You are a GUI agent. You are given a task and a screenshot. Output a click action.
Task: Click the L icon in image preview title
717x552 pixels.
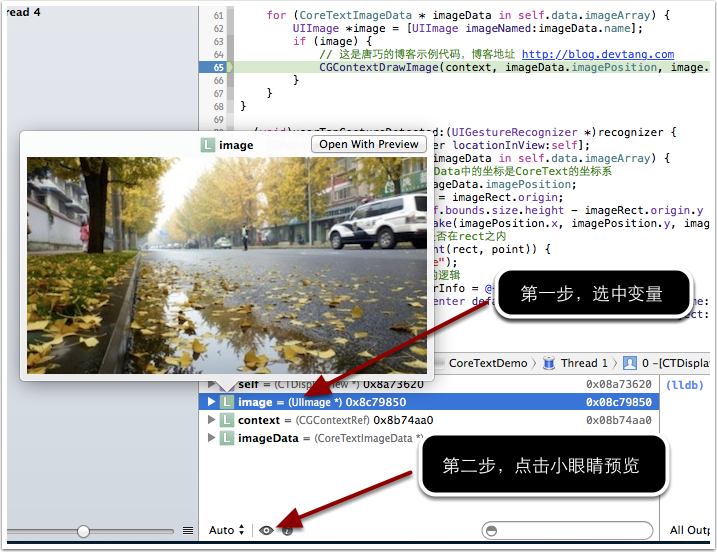click(208, 145)
